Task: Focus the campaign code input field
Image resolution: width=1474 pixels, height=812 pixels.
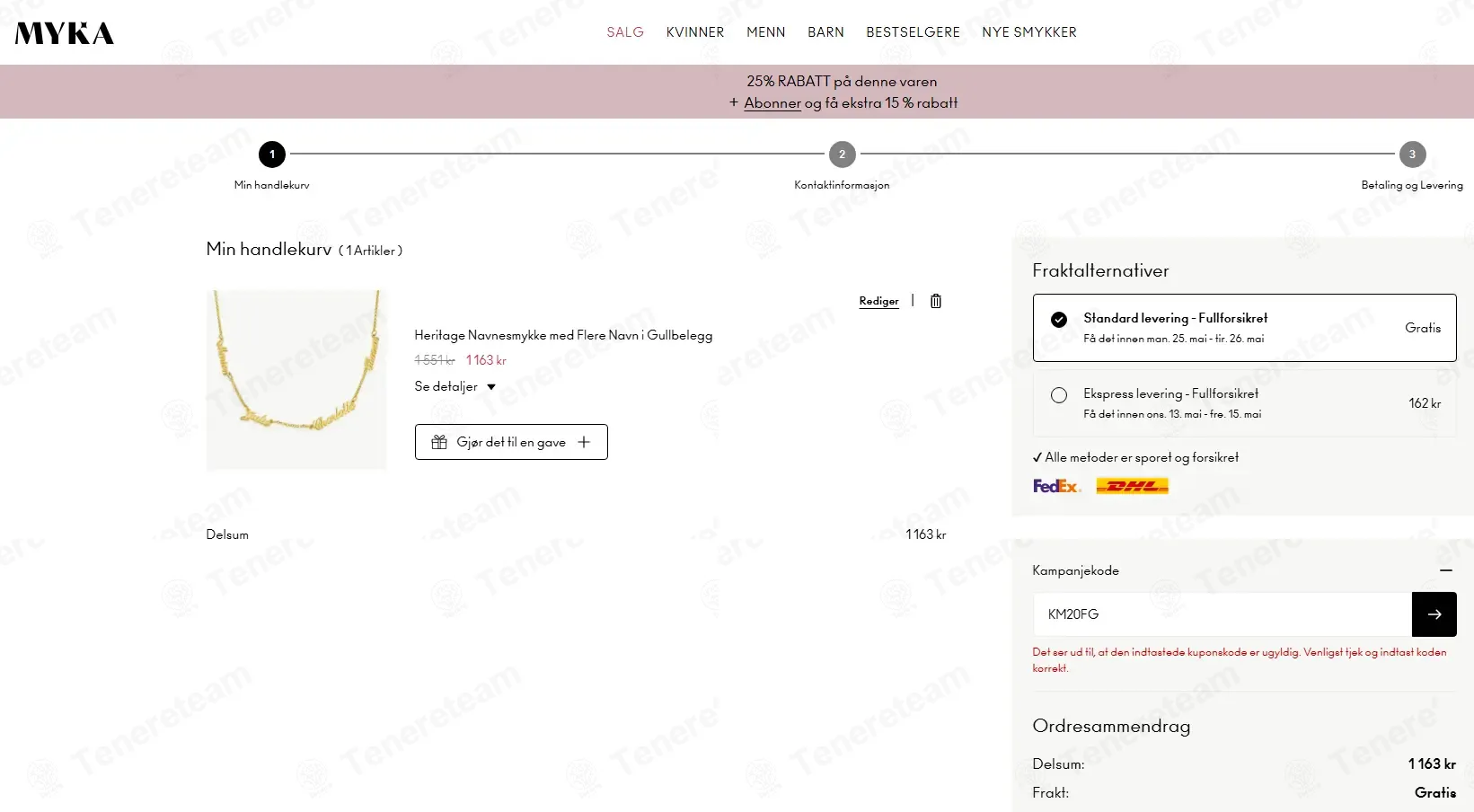Action: [x=1222, y=614]
